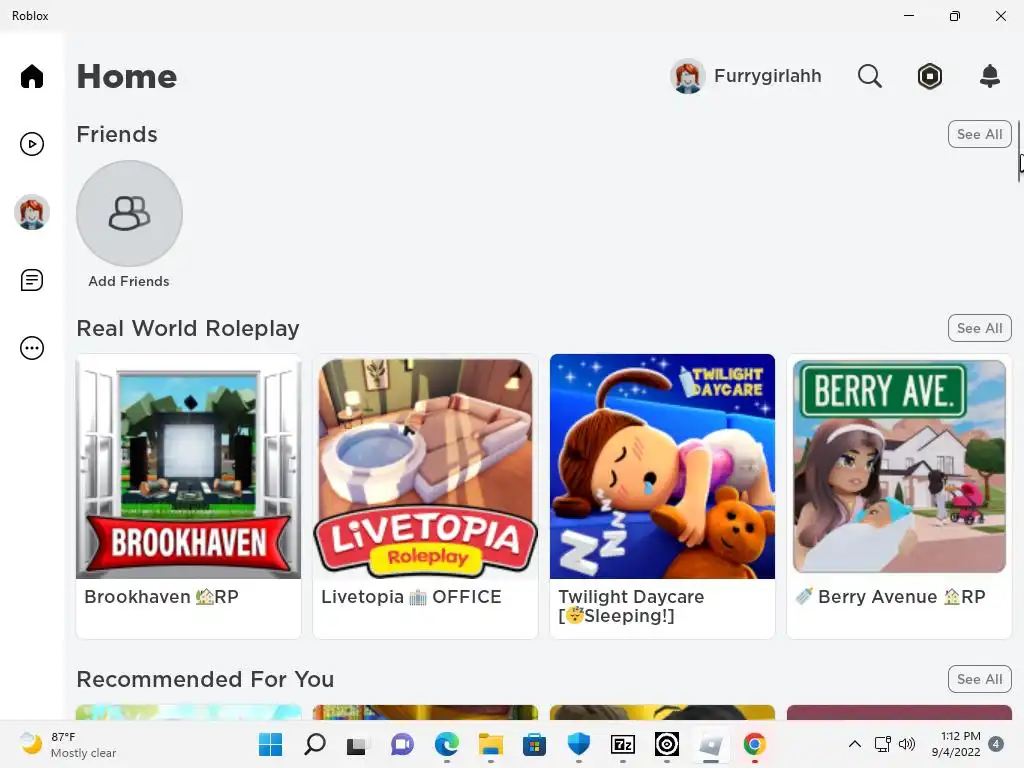
Task: Open Windows taskbar search
Action: 315,744
